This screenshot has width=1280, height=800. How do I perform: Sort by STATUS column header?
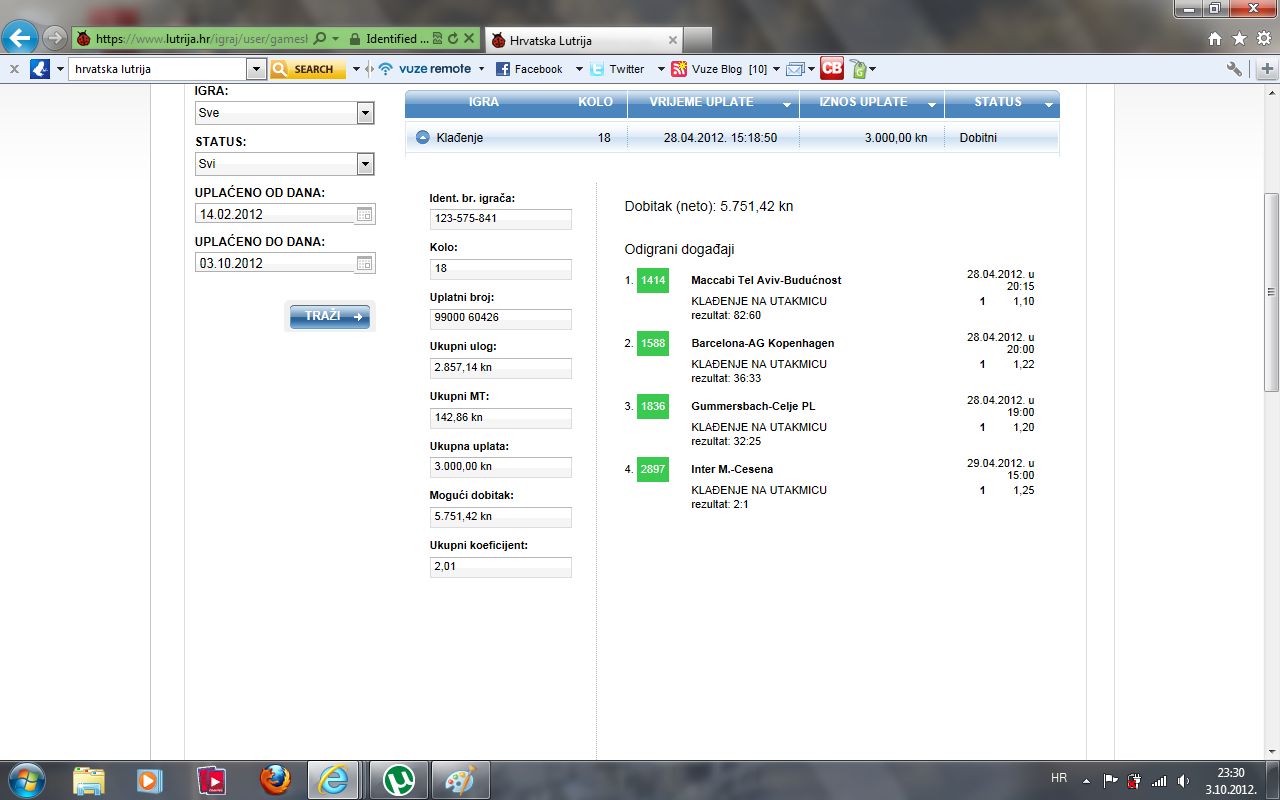coord(1002,103)
